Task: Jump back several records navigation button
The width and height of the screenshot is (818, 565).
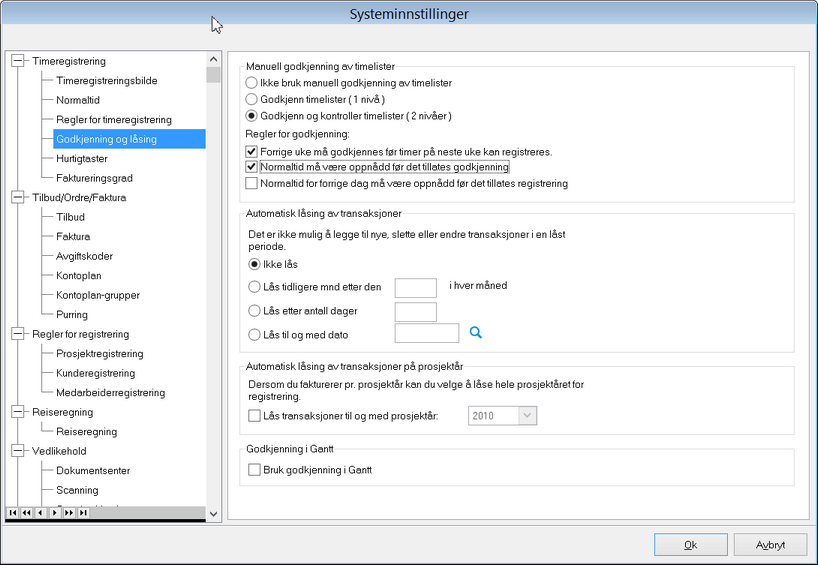Action: [x=27, y=513]
